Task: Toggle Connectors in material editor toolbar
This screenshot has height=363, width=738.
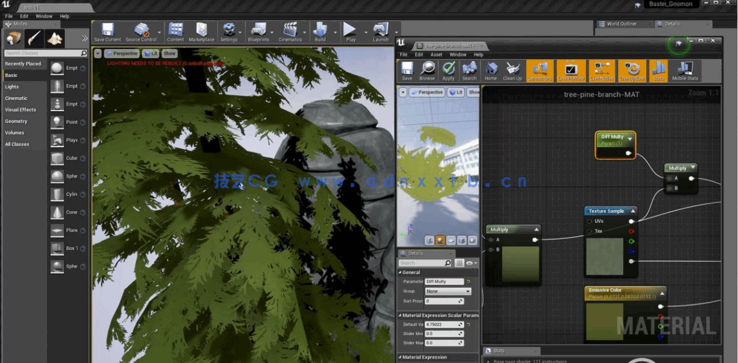Action: tap(540, 71)
